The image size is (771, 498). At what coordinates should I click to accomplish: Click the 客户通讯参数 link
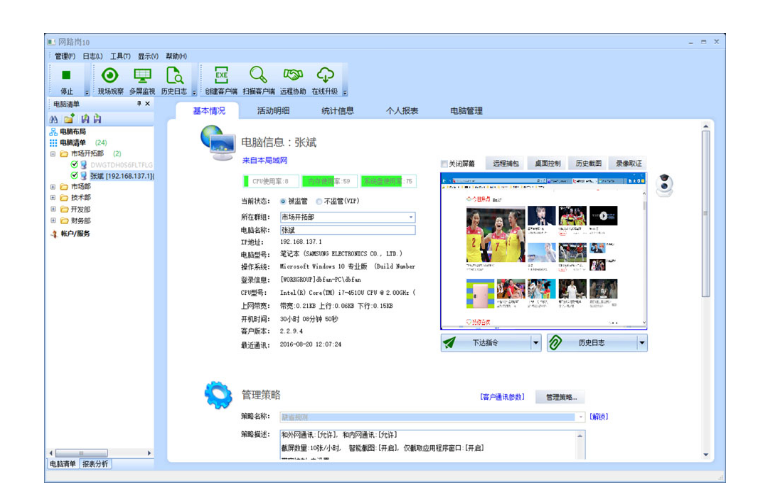point(503,397)
